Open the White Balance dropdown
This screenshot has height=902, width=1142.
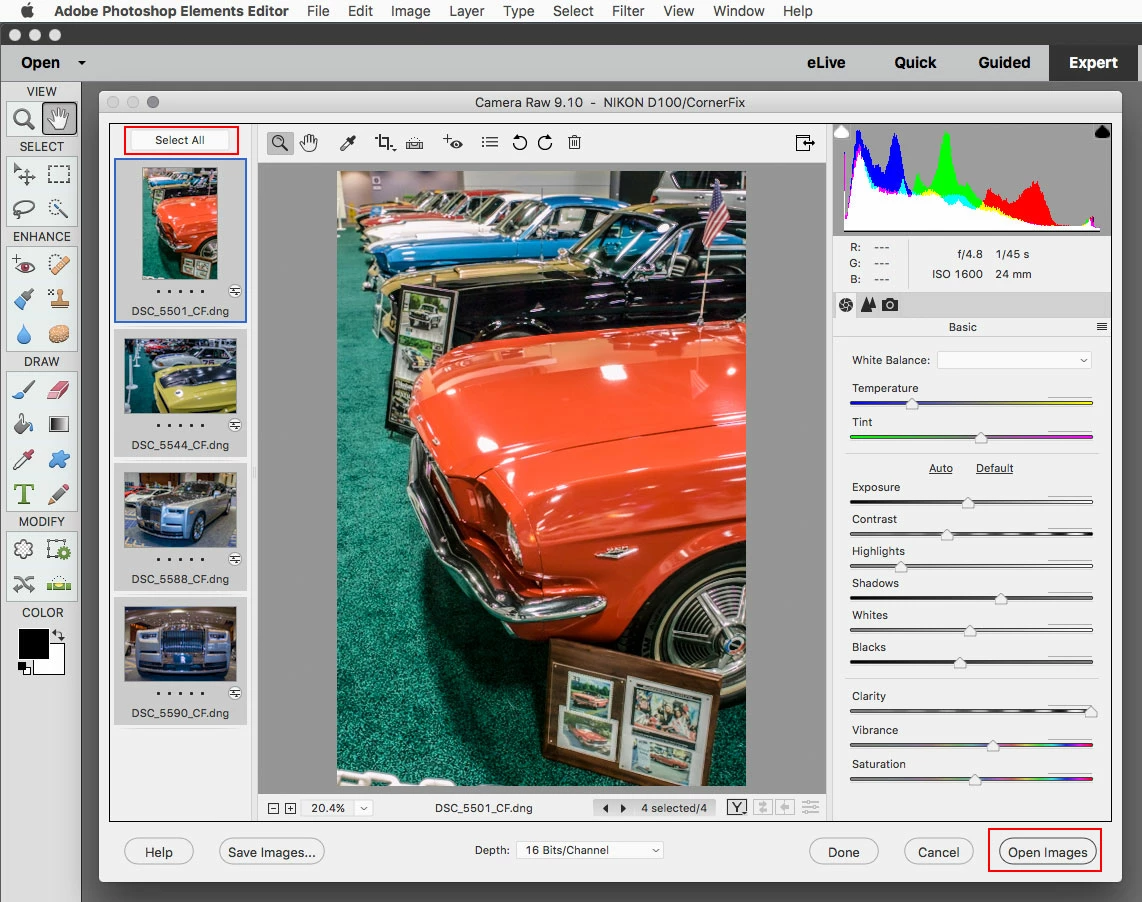tap(1014, 360)
